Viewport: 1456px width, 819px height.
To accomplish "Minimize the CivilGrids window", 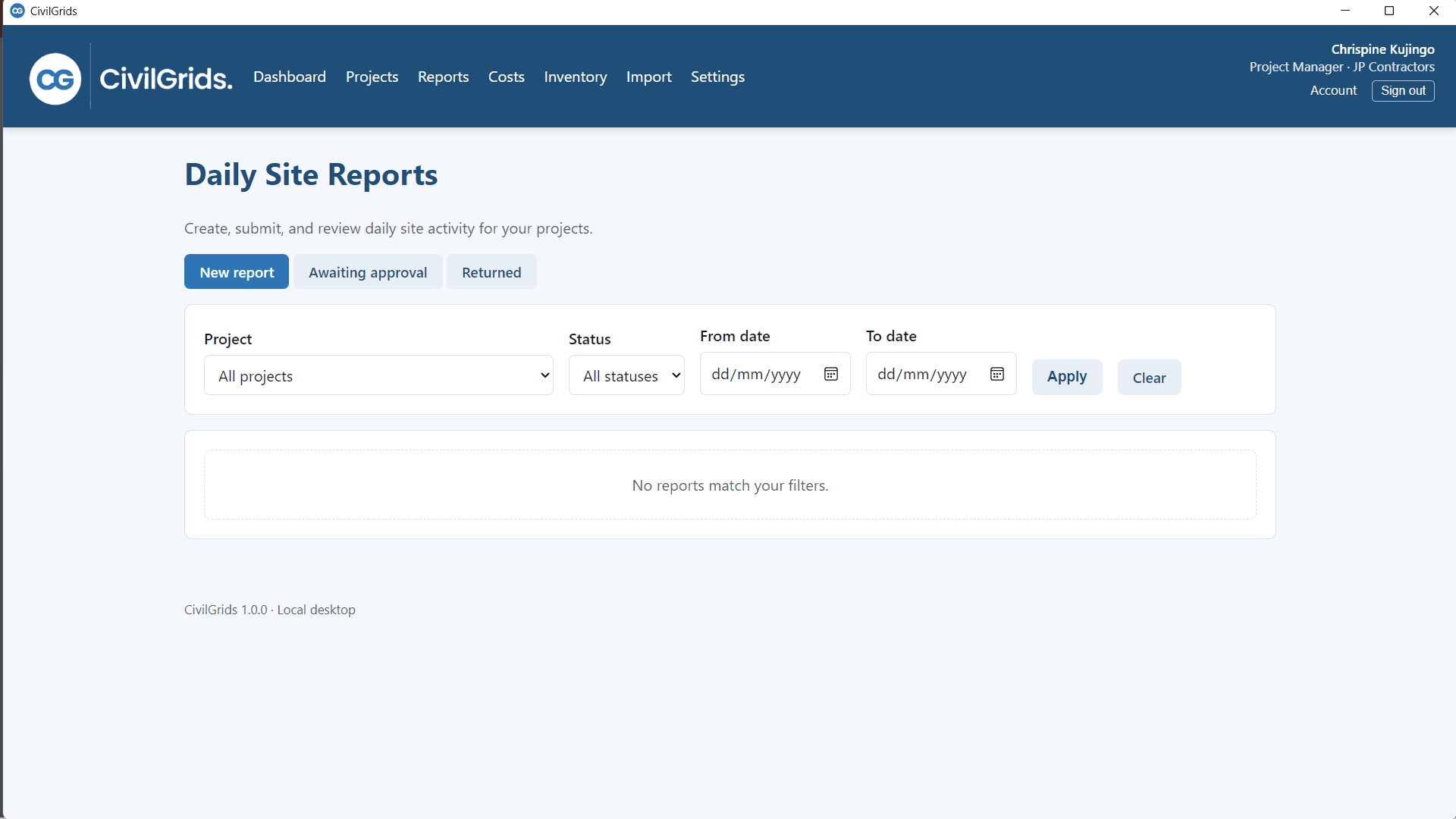I will coord(1345,11).
